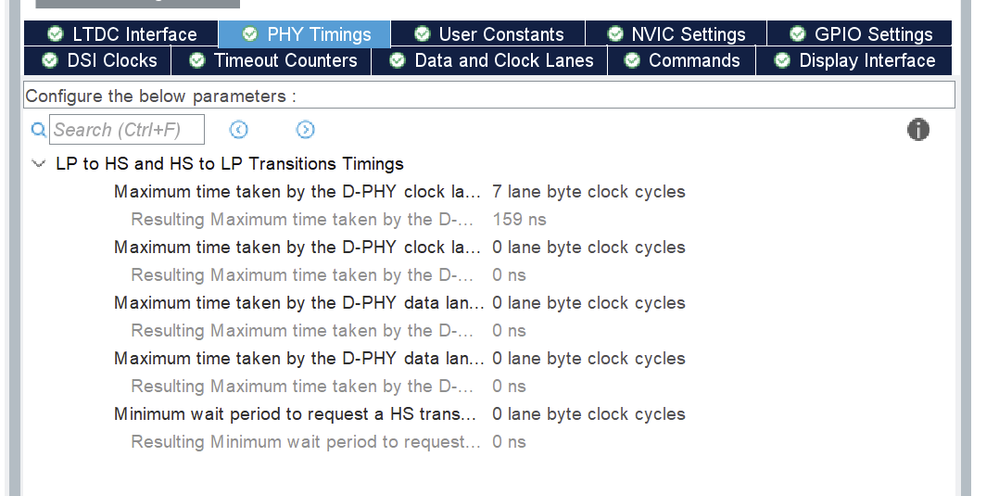Focus the parameter search field
999x496 pixels.
coord(127,130)
